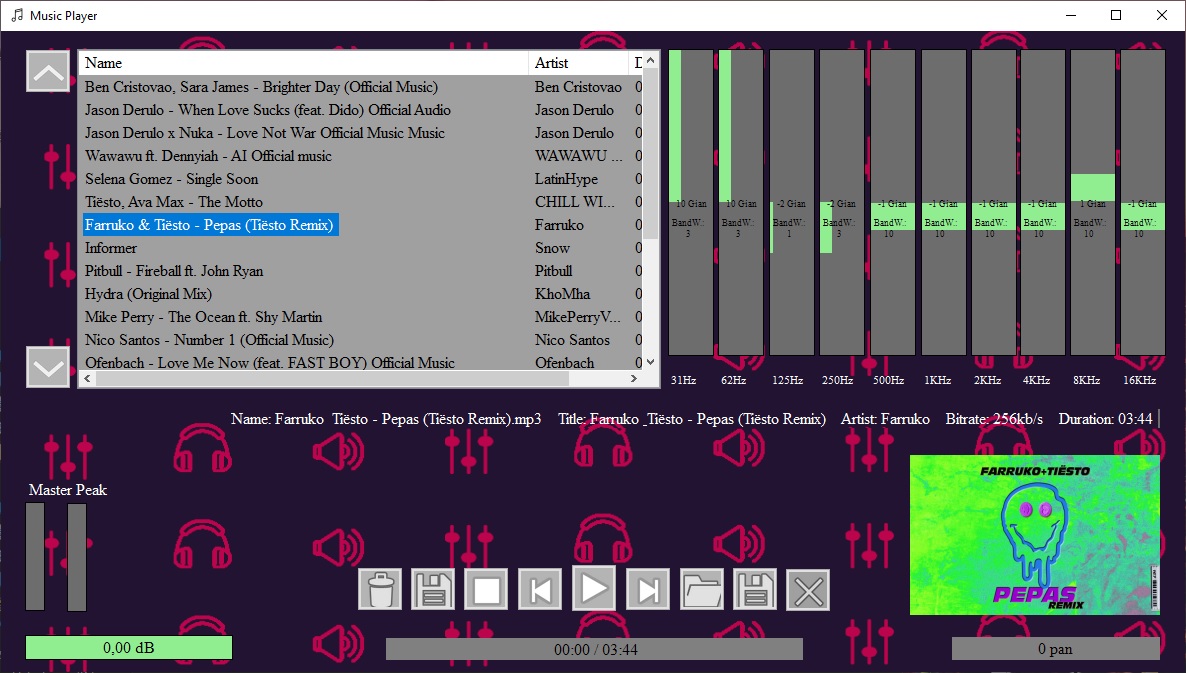Select Hydra (Original Mix) track
This screenshot has height=673, width=1186.
tap(148, 294)
